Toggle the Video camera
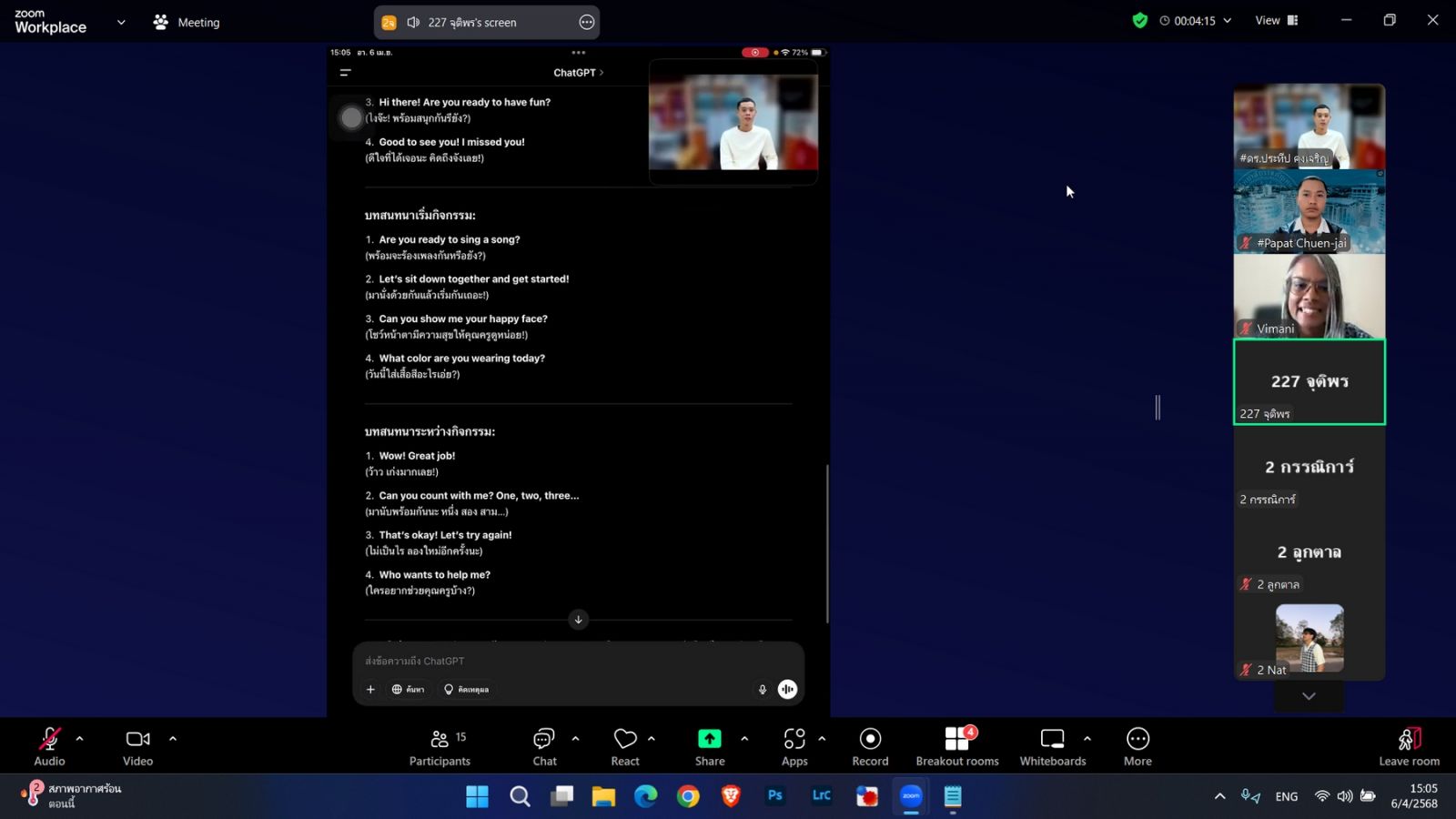Viewport: 1456px width, 819px height. click(137, 746)
